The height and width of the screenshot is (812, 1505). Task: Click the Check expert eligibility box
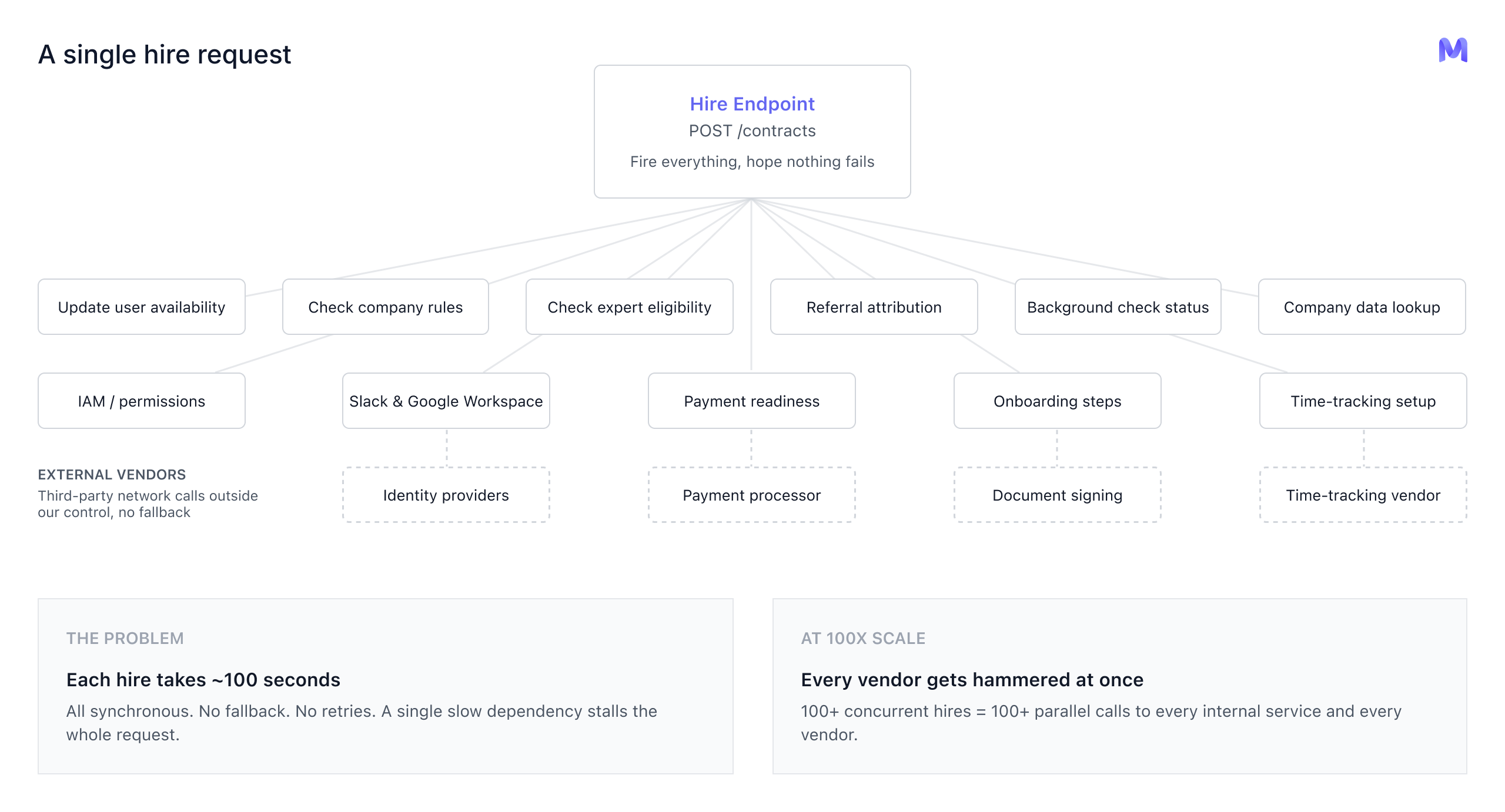[x=629, y=307]
